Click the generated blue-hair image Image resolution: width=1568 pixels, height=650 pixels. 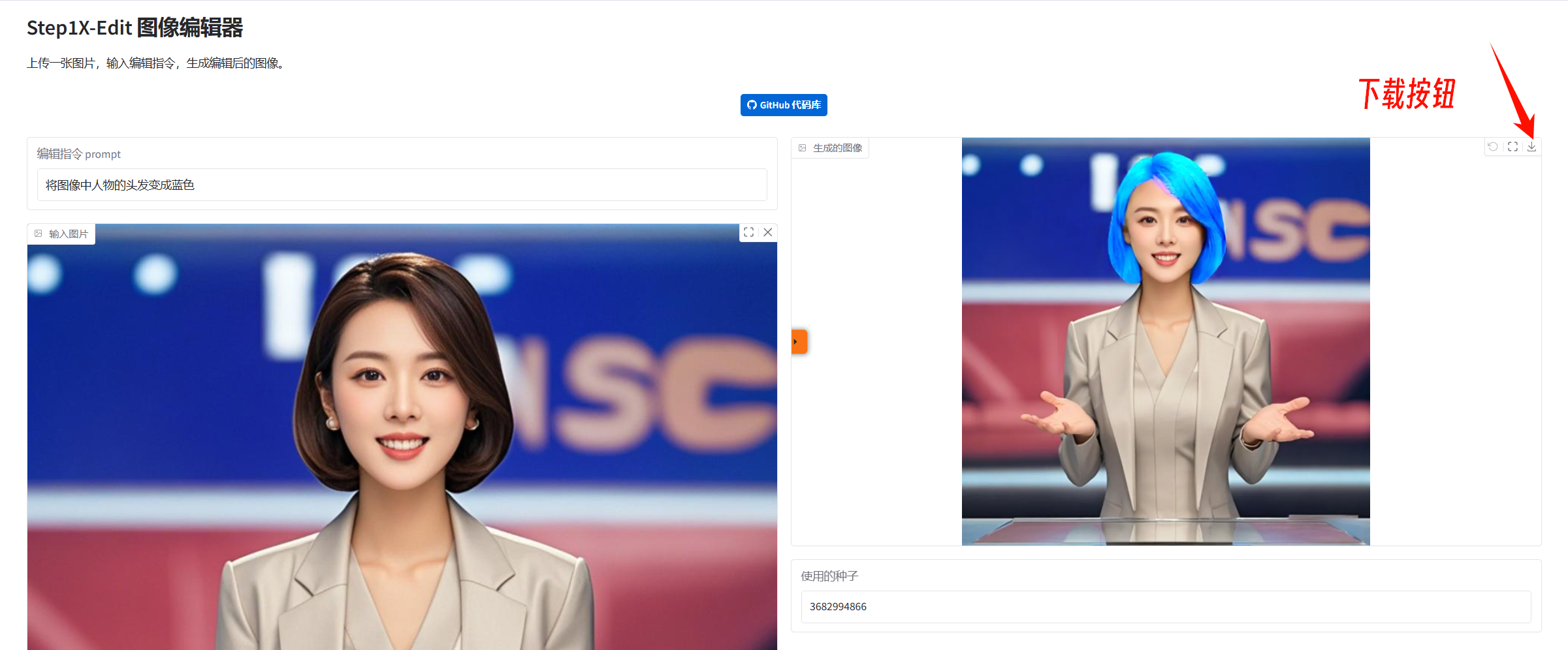point(1166,341)
